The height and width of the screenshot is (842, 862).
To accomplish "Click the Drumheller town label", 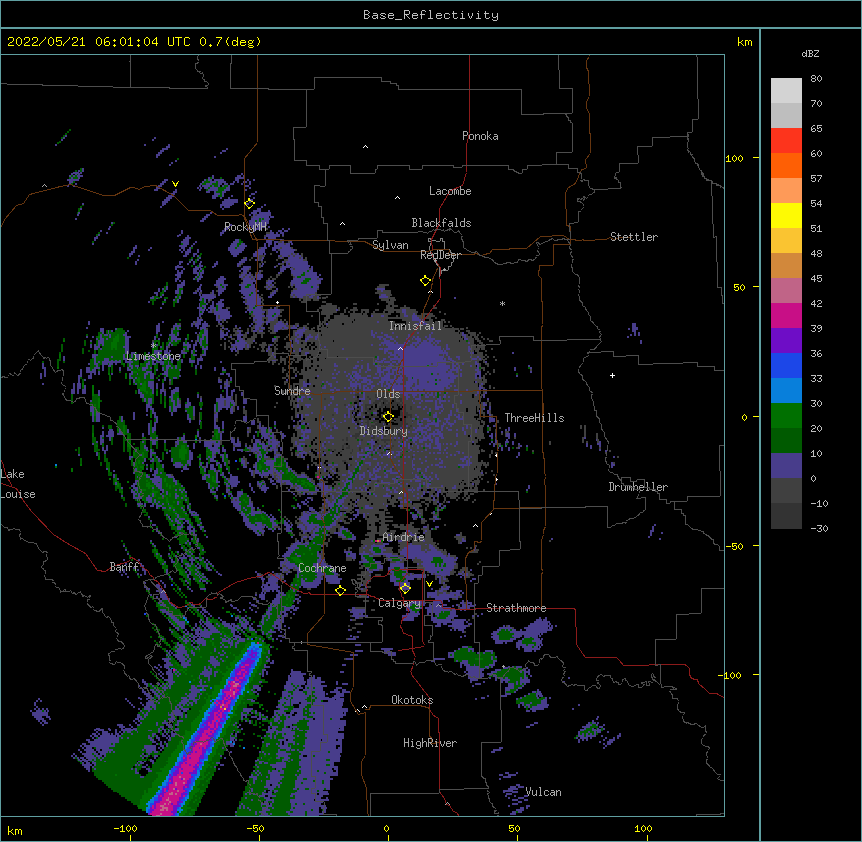I will click(638, 487).
